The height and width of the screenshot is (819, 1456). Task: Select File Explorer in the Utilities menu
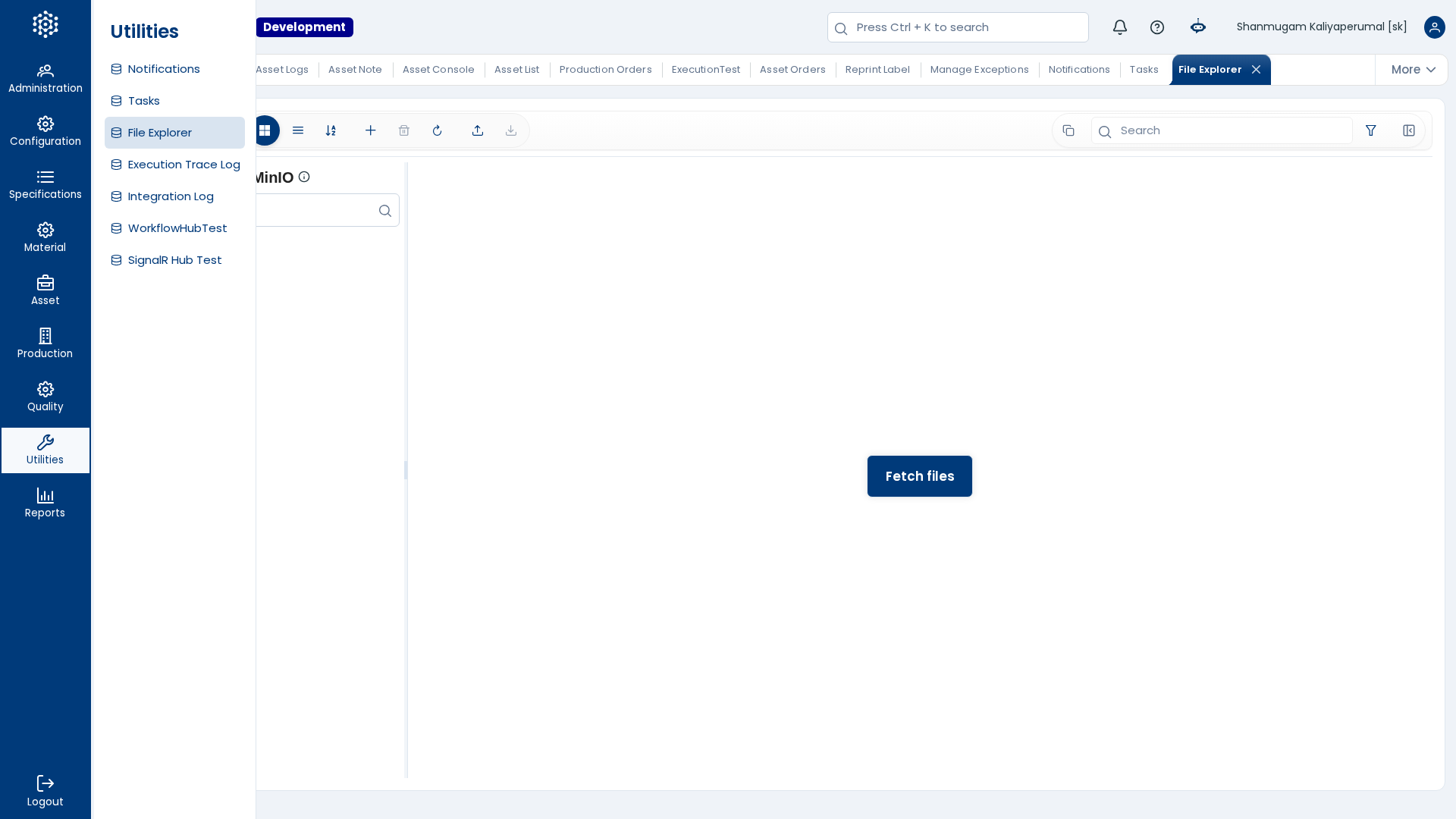point(174,133)
